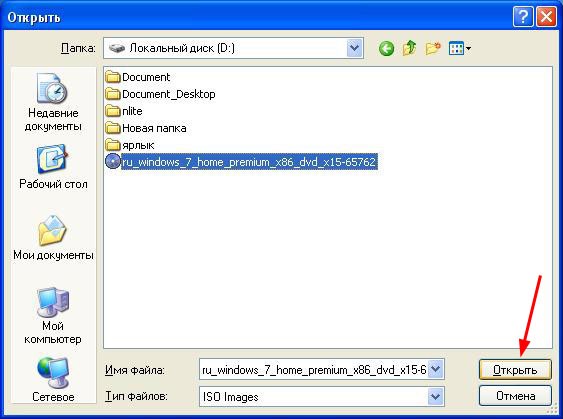The width and height of the screenshot is (563, 419).
Task: Expand the Папка location dropdown
Action: 355,48
